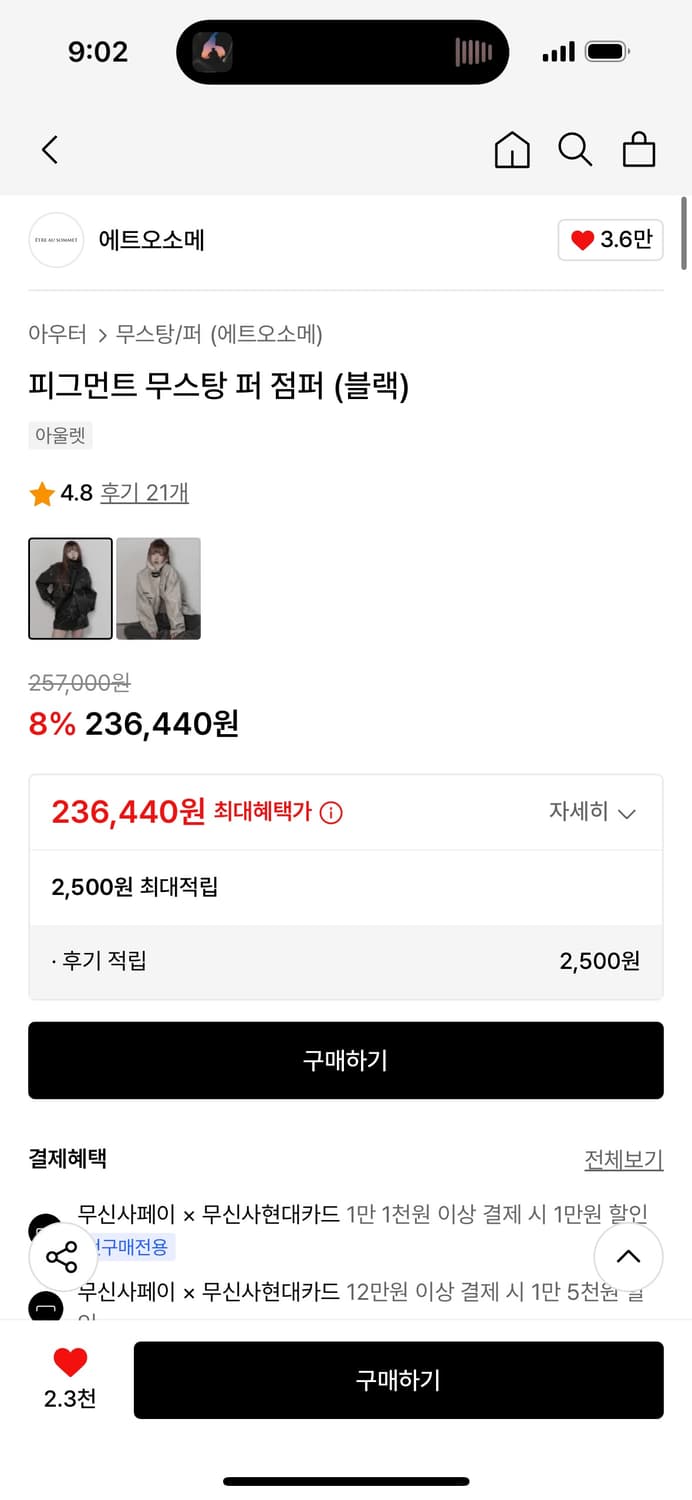The image size is (692, 1500).
Task: Toggle brand like heart showing 3.6만
Action: 610,240
